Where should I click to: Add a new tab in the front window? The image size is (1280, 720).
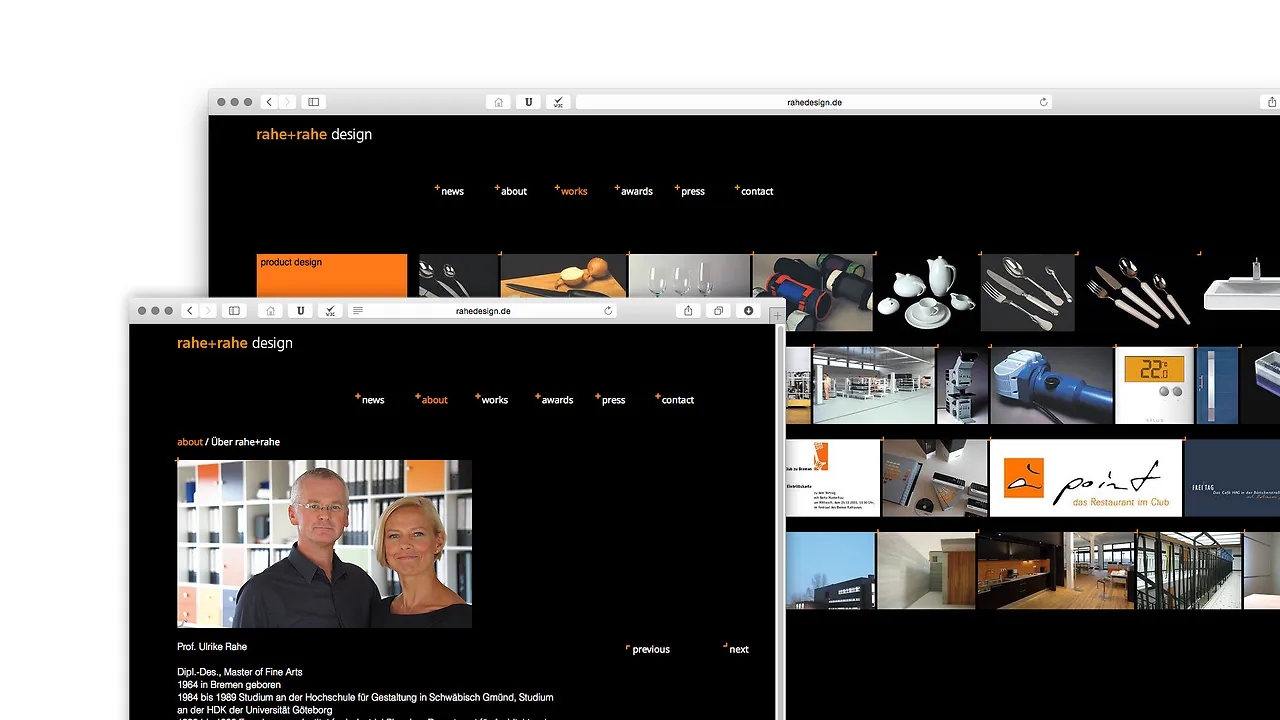pyautogui.click(x=777, y=315)
